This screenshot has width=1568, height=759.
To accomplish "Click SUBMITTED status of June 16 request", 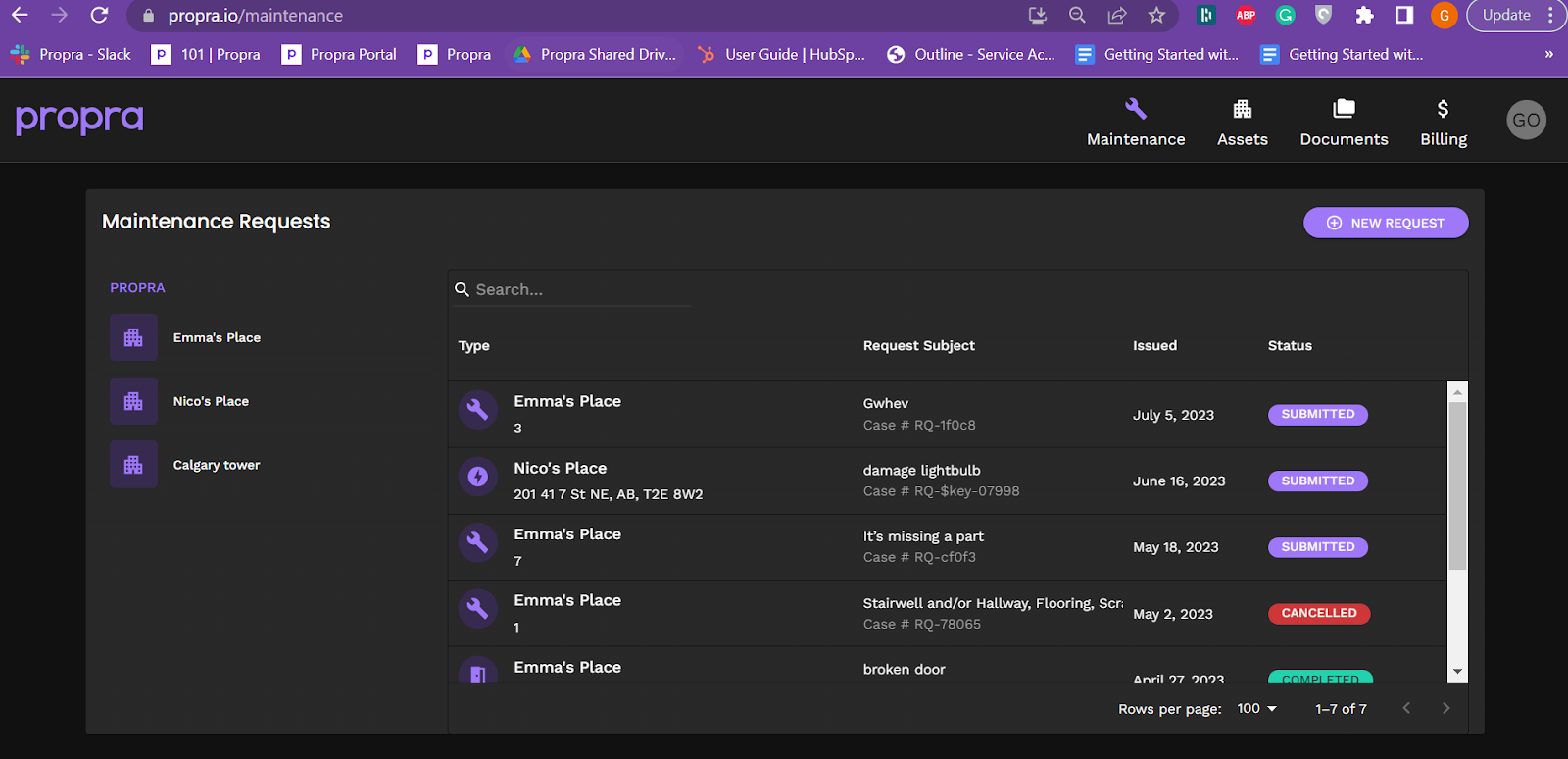I will point(1317,481).
